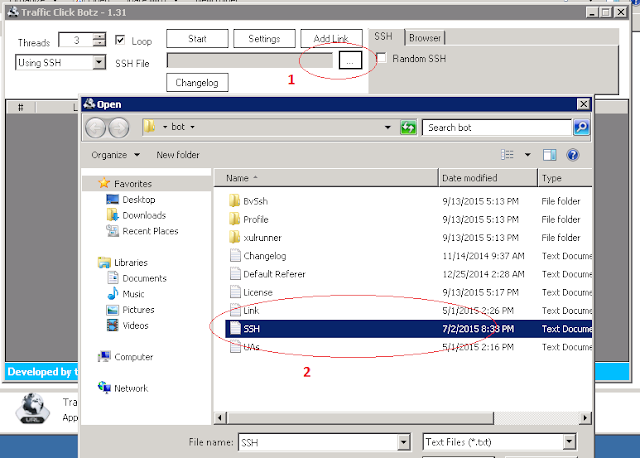Image resolution: width=640 pixels, height=458 pixels.
Task: Open the Using SSH dropdown
Action: tap(99, 62)
